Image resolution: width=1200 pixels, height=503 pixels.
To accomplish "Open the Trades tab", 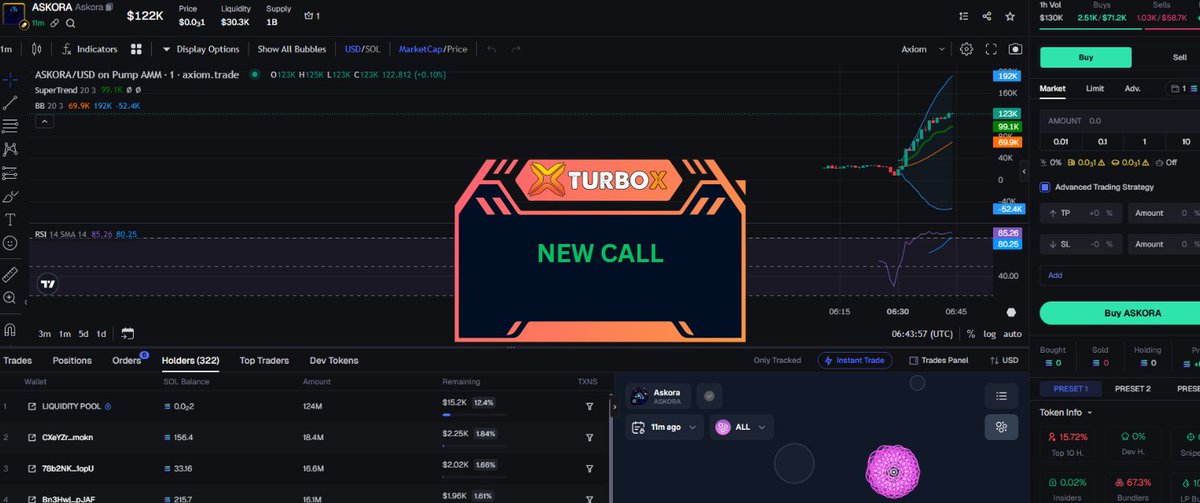I will click(17, 360).
